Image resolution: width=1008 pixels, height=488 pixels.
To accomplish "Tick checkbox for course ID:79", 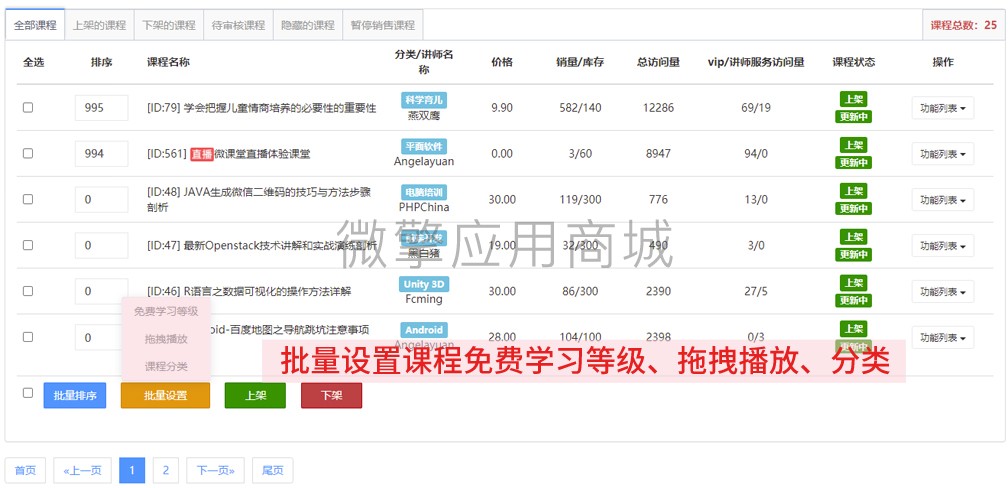I will [x=28, y=108].
